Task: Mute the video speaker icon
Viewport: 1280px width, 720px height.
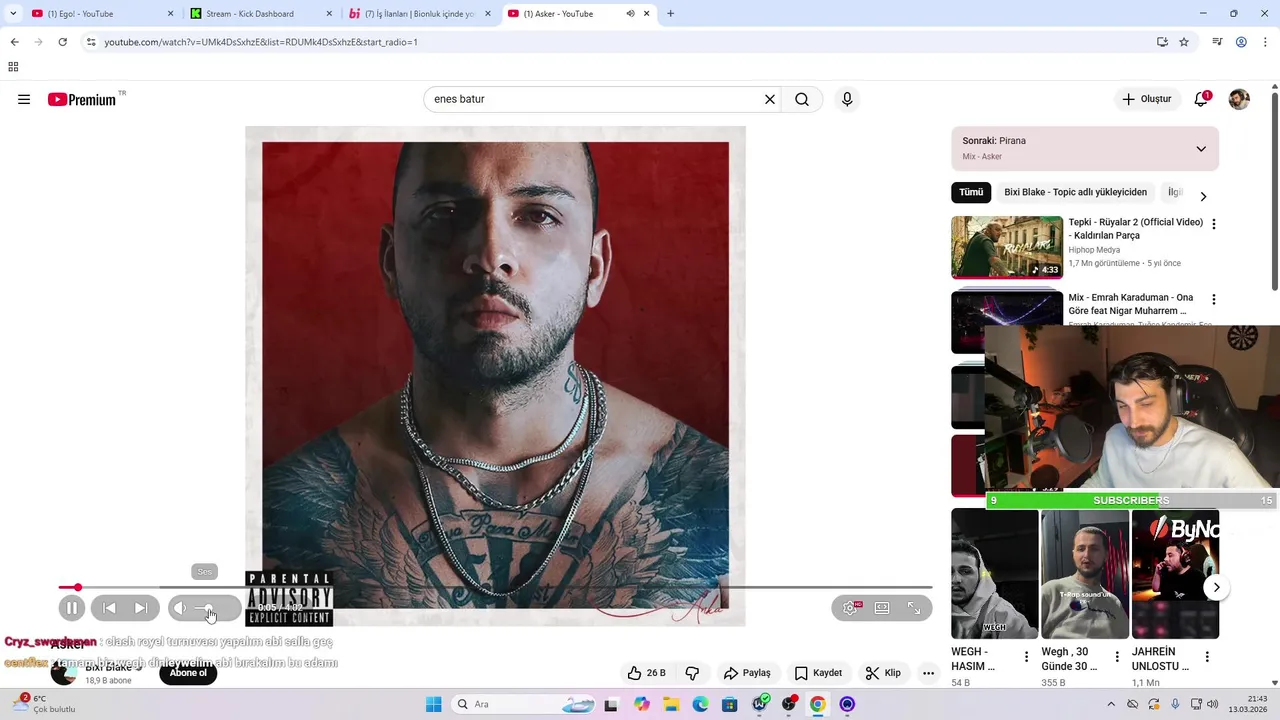Action: (x=180, y=608)
